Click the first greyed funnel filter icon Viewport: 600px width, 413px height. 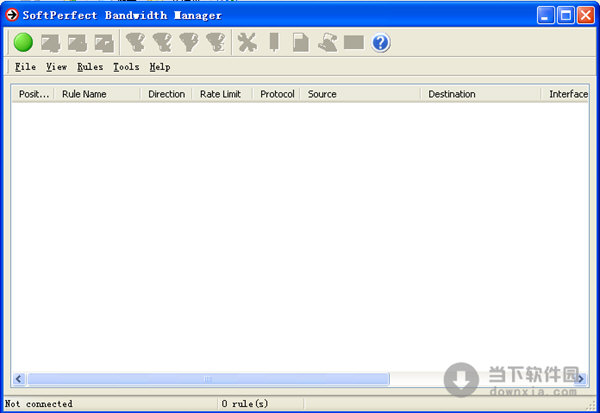point(135,42)
